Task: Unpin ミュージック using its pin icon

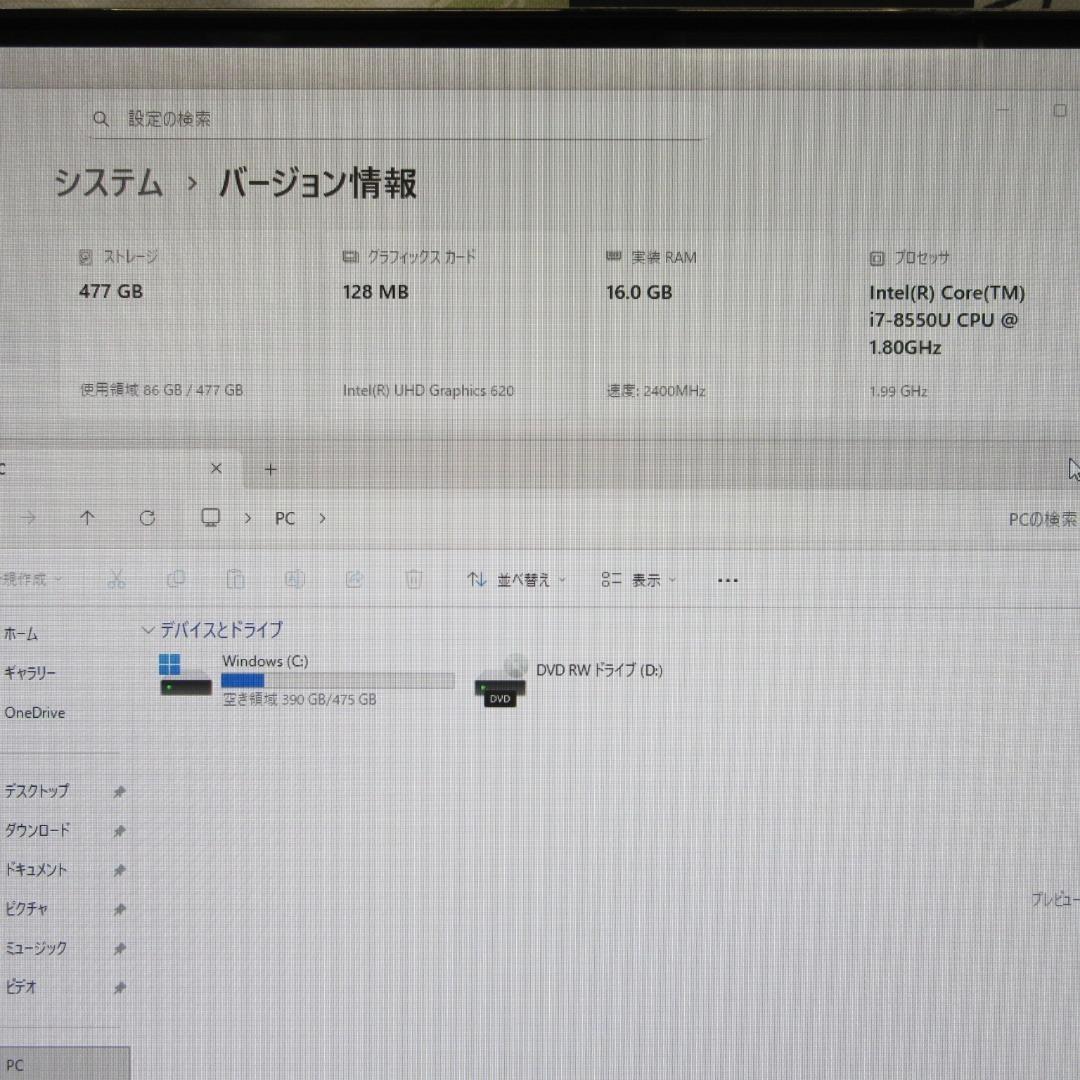Action: pyautogui.click(x=119, y=948)
